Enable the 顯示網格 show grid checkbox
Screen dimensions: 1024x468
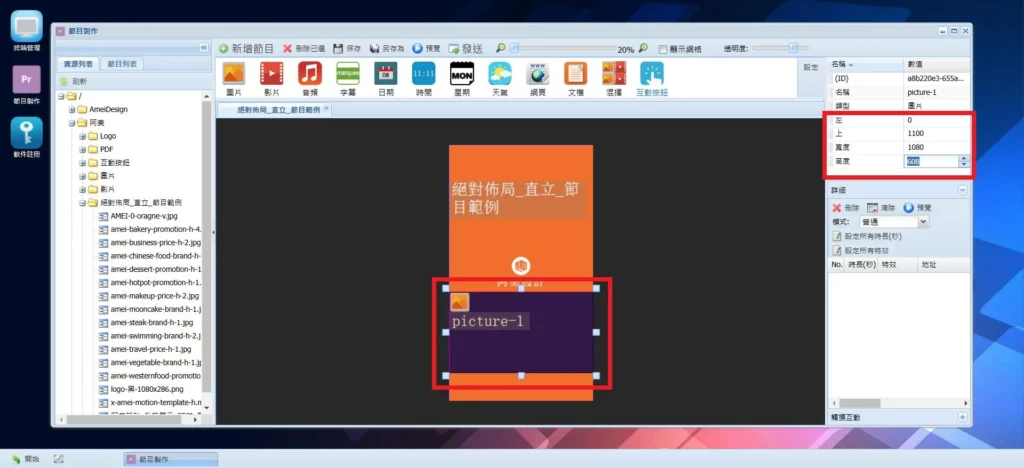pos(662,48)
